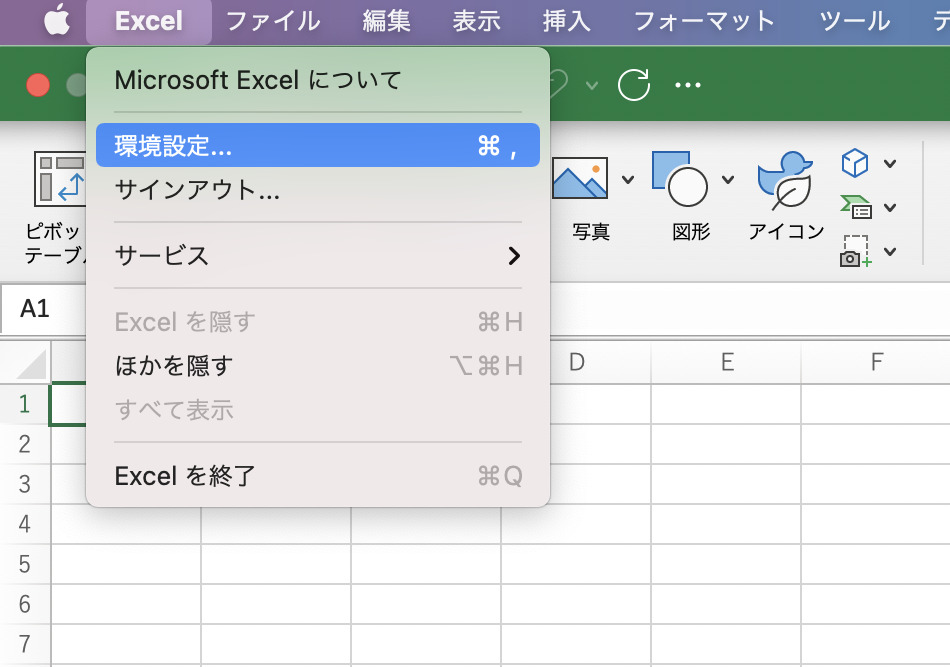This screenshot has width=950, height=667.
Task: Open the ファイル menu
Action: 273,22
